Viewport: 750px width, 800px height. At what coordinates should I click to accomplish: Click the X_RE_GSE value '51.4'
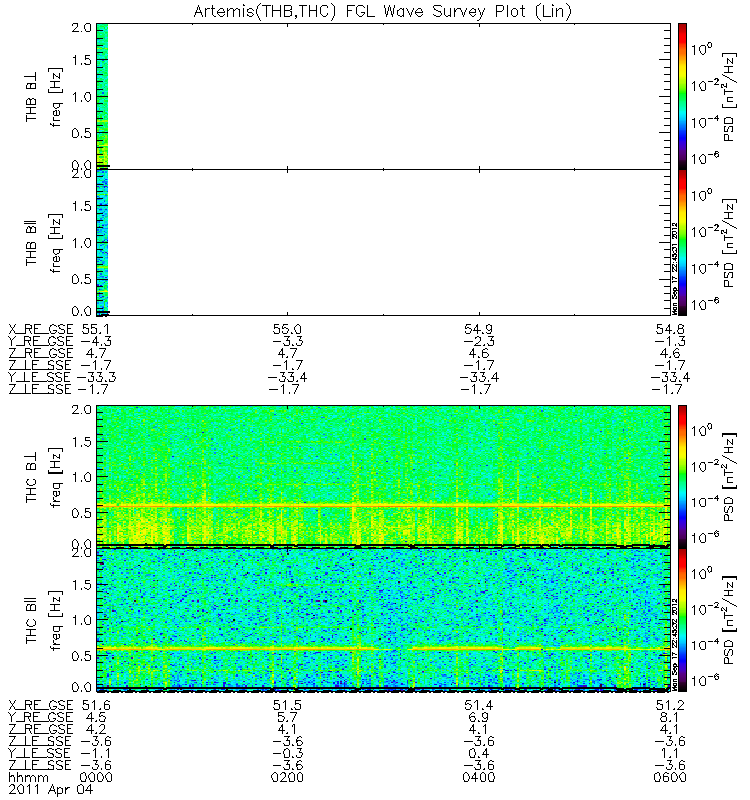click(479, 705)
